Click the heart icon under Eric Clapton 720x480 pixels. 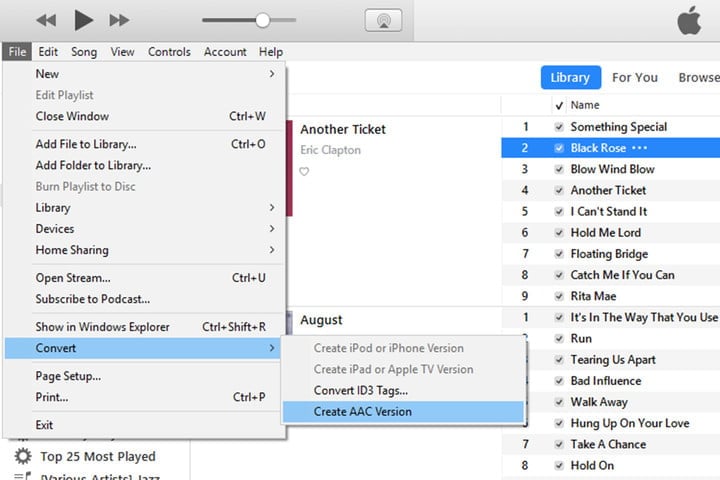tap(304, 171)
